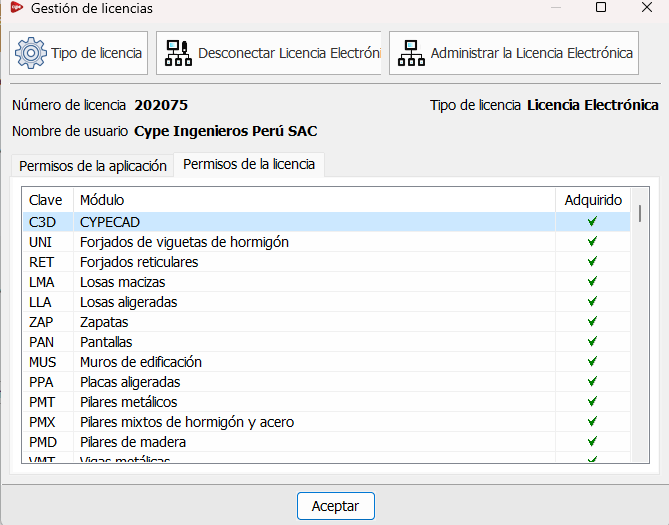The width and height of the screenshot is (669, 525).
Task: Select Permisos de la licencia tab
Action: click(x=249, y=164)
